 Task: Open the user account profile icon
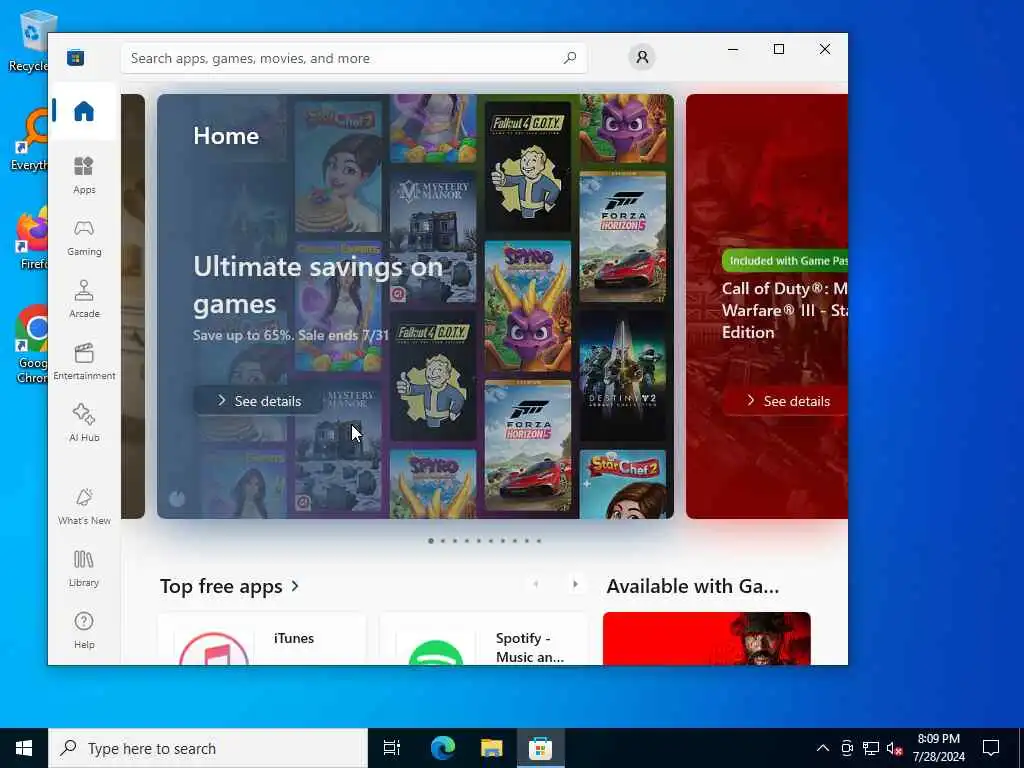[642, 57]
